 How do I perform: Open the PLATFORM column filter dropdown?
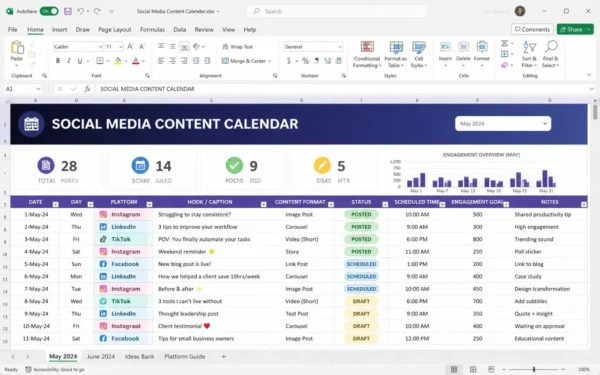(150, 204)
